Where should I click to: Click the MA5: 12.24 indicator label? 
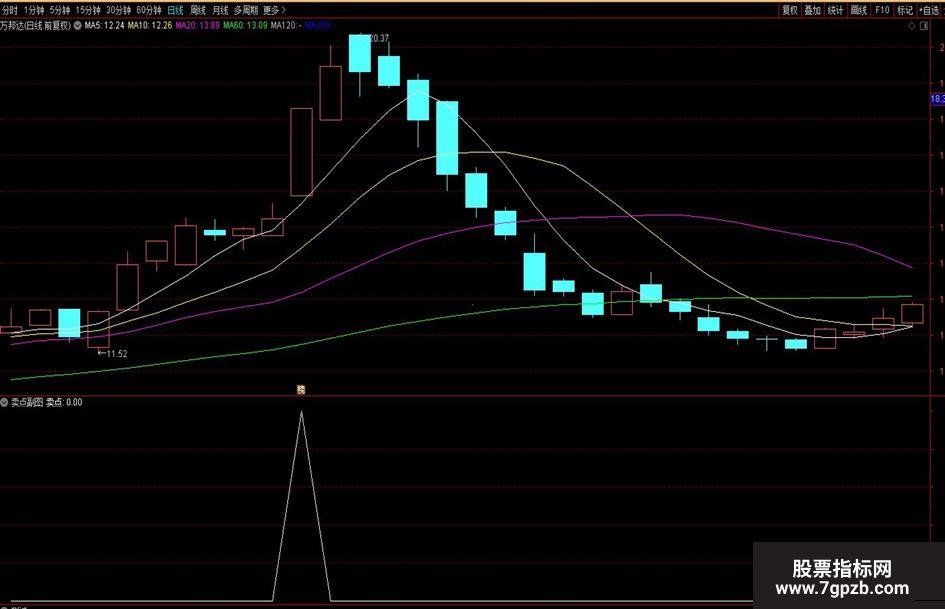(104, 26)
